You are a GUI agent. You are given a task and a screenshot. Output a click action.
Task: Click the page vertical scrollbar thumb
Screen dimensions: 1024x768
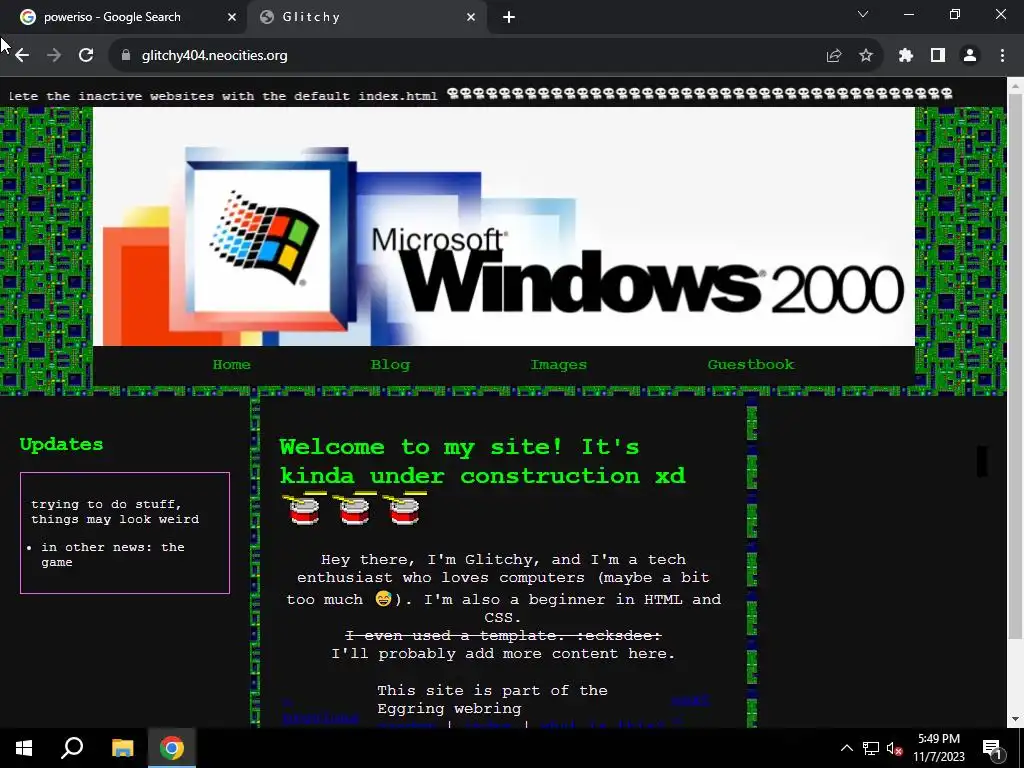(x=1015, y=366)
